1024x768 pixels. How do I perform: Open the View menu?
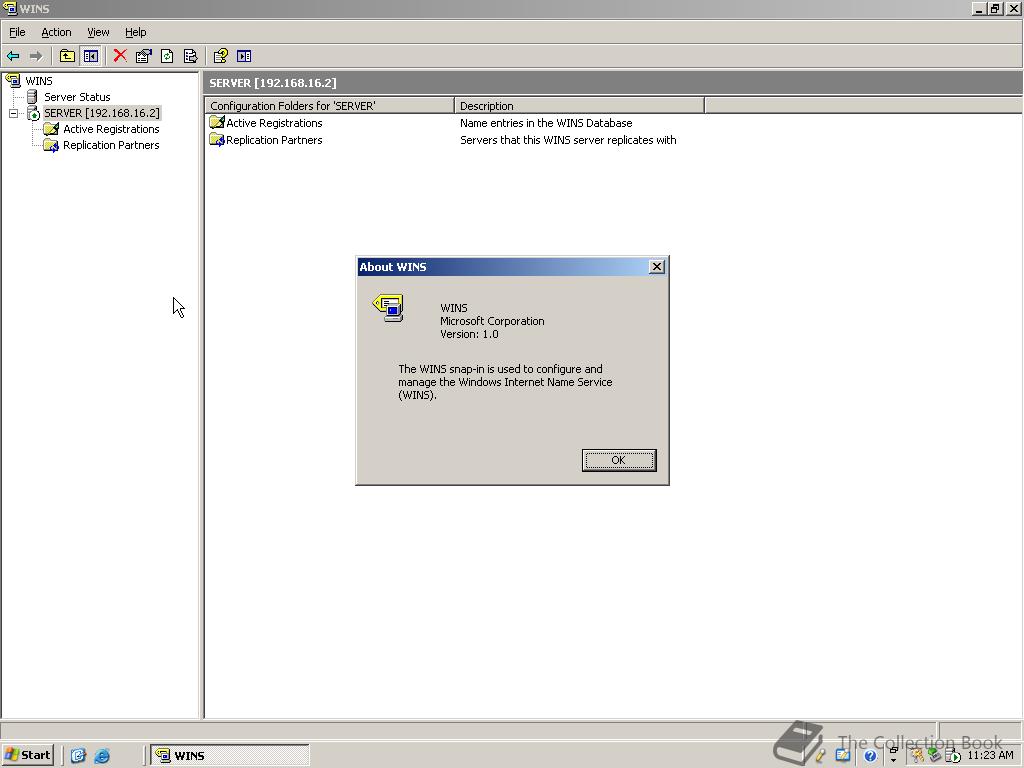[98, 32]
